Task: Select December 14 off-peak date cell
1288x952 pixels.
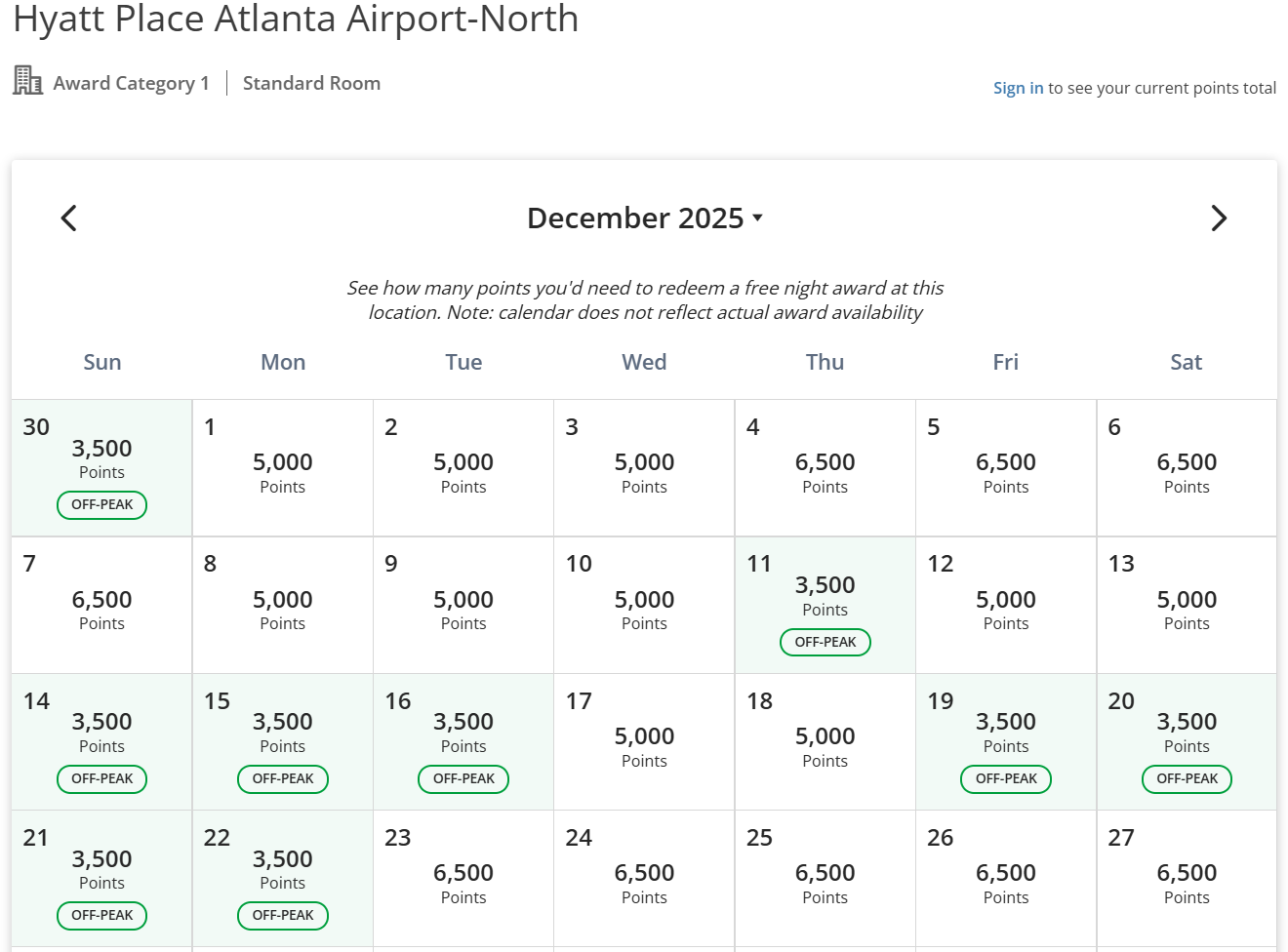Action: (101, 741)
